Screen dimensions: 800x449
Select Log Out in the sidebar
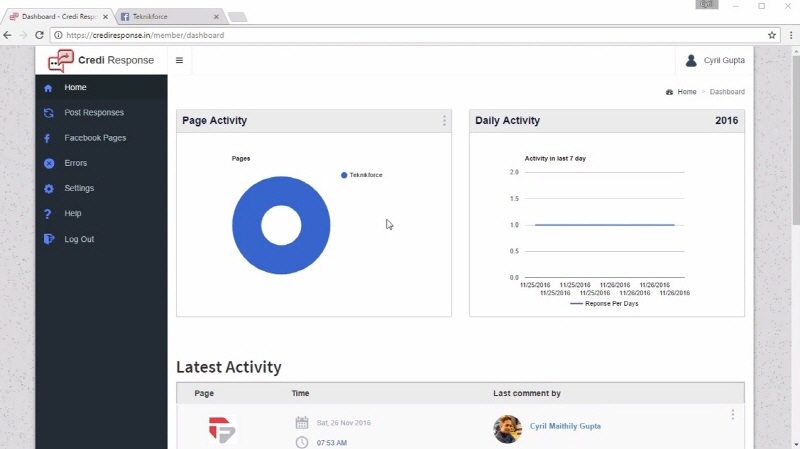101,239
